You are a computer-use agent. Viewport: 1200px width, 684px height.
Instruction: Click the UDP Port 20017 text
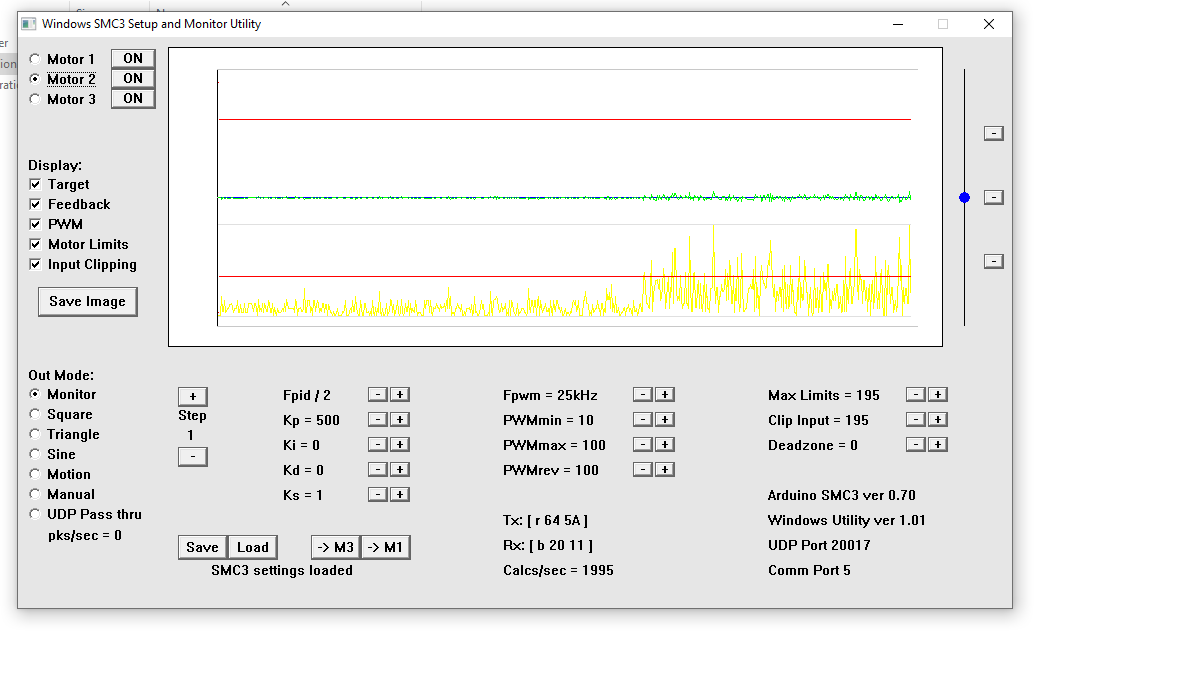[x=819, y=545]
